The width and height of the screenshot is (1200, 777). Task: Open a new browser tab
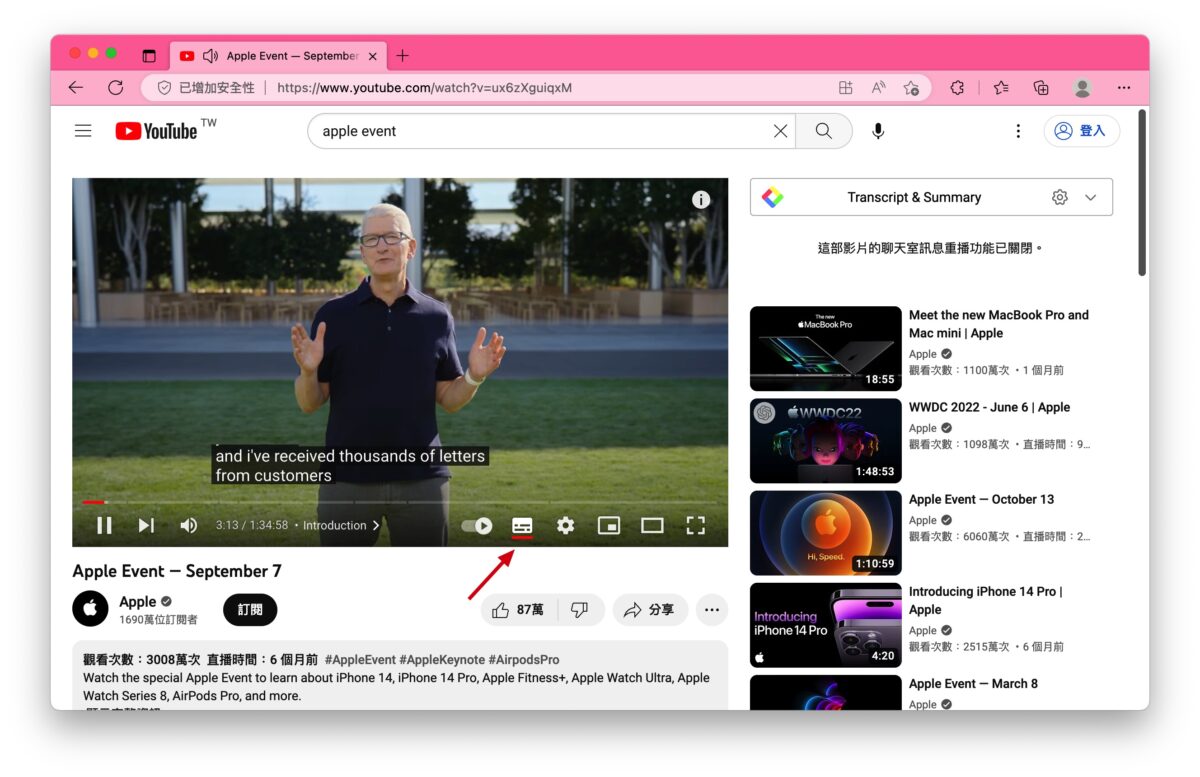pos(402,56)
